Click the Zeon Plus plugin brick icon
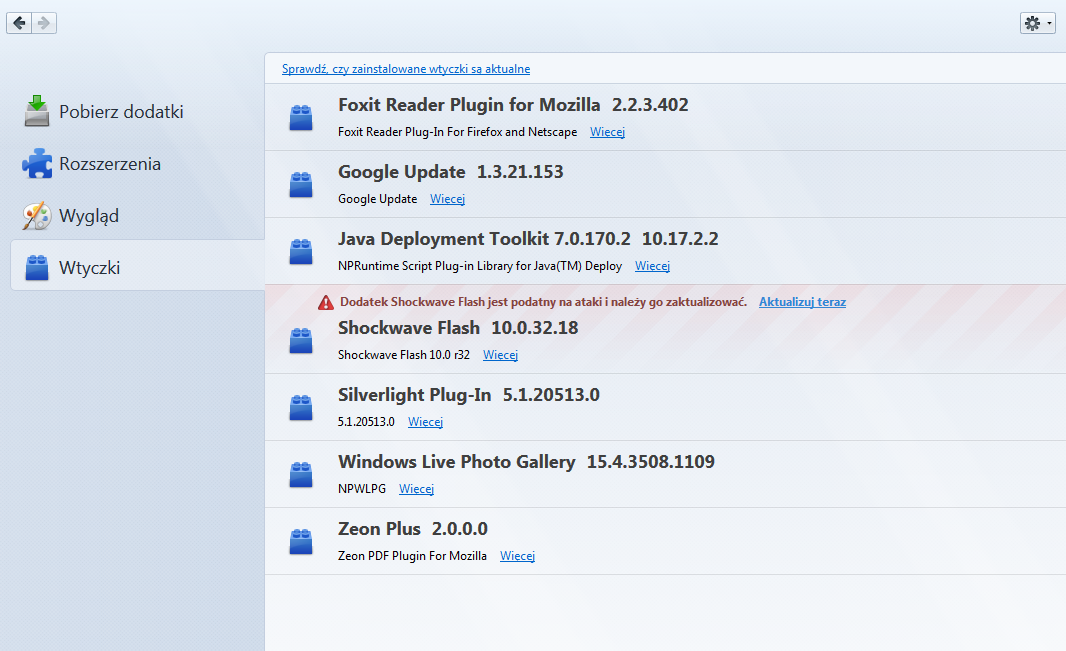1066x651 pixels. tap(300, 542)
